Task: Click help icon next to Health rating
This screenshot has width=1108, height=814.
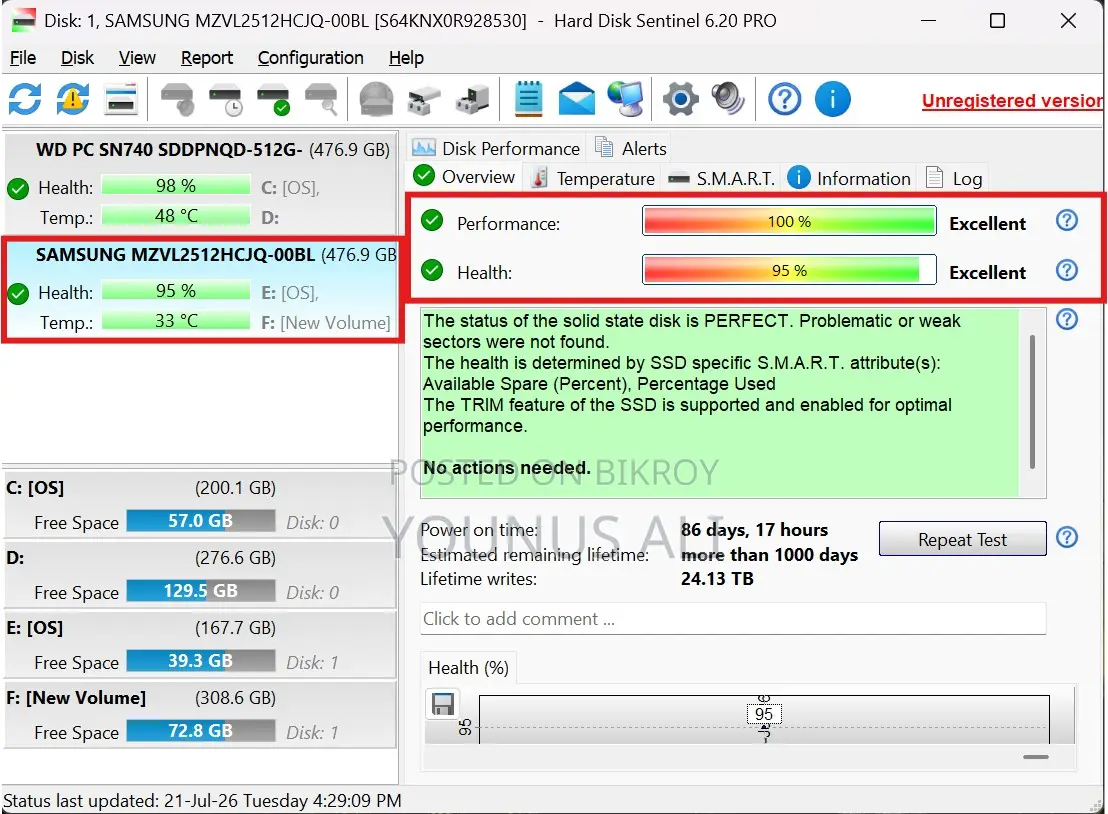Action: pos(1066,270)
